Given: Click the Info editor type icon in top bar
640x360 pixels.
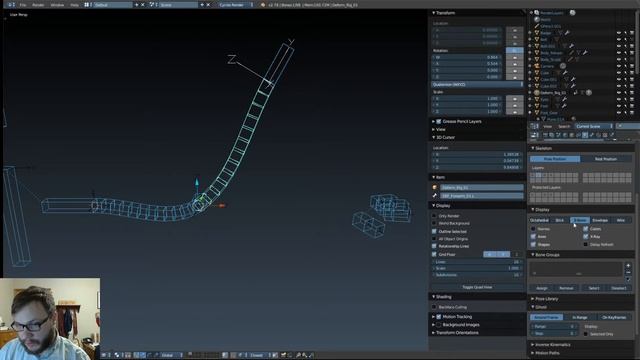Looking at the screenshot, I should [x=11, y=5].
